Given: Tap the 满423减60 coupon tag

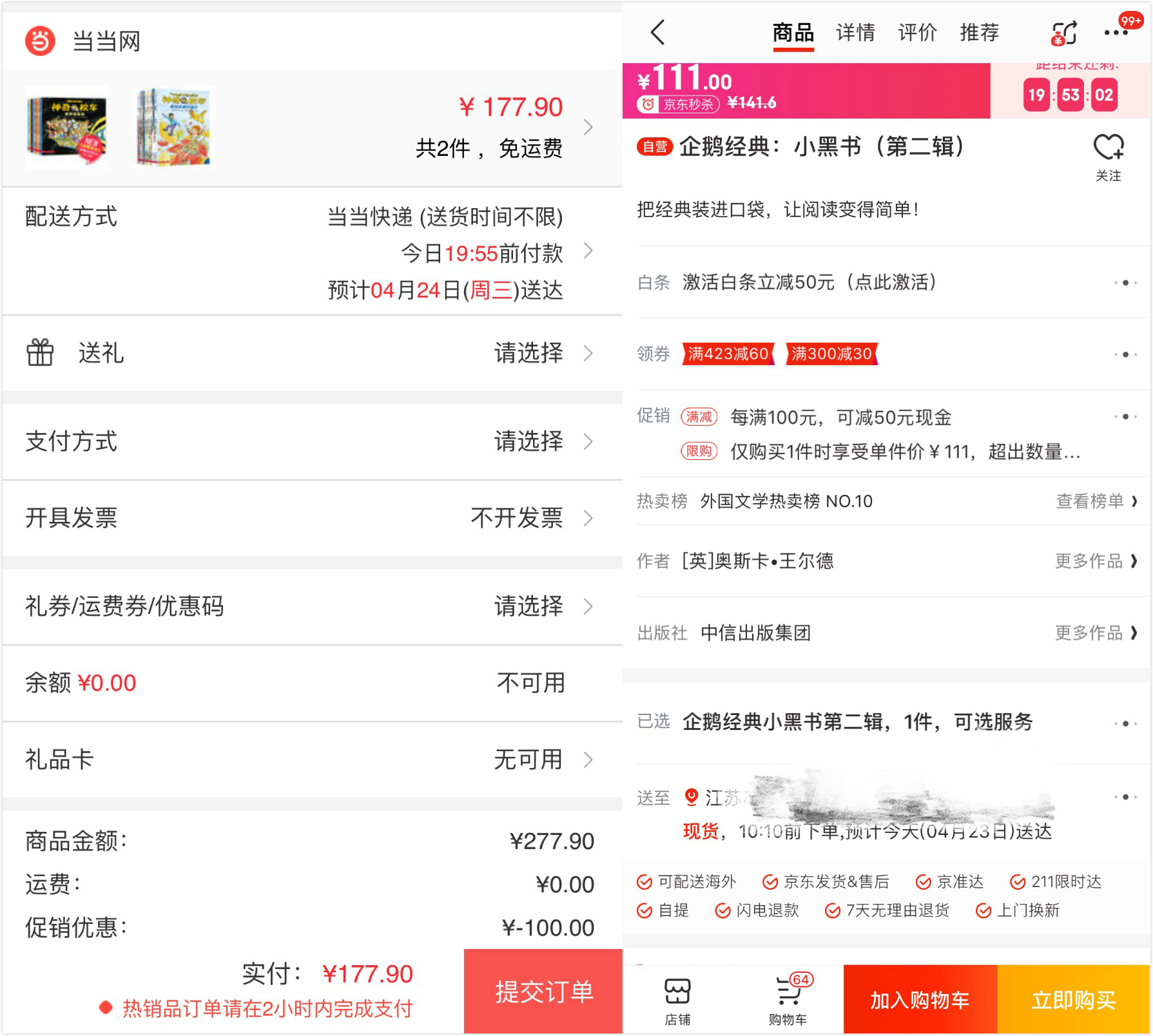Looking at the screenshot, I should 728,354.
